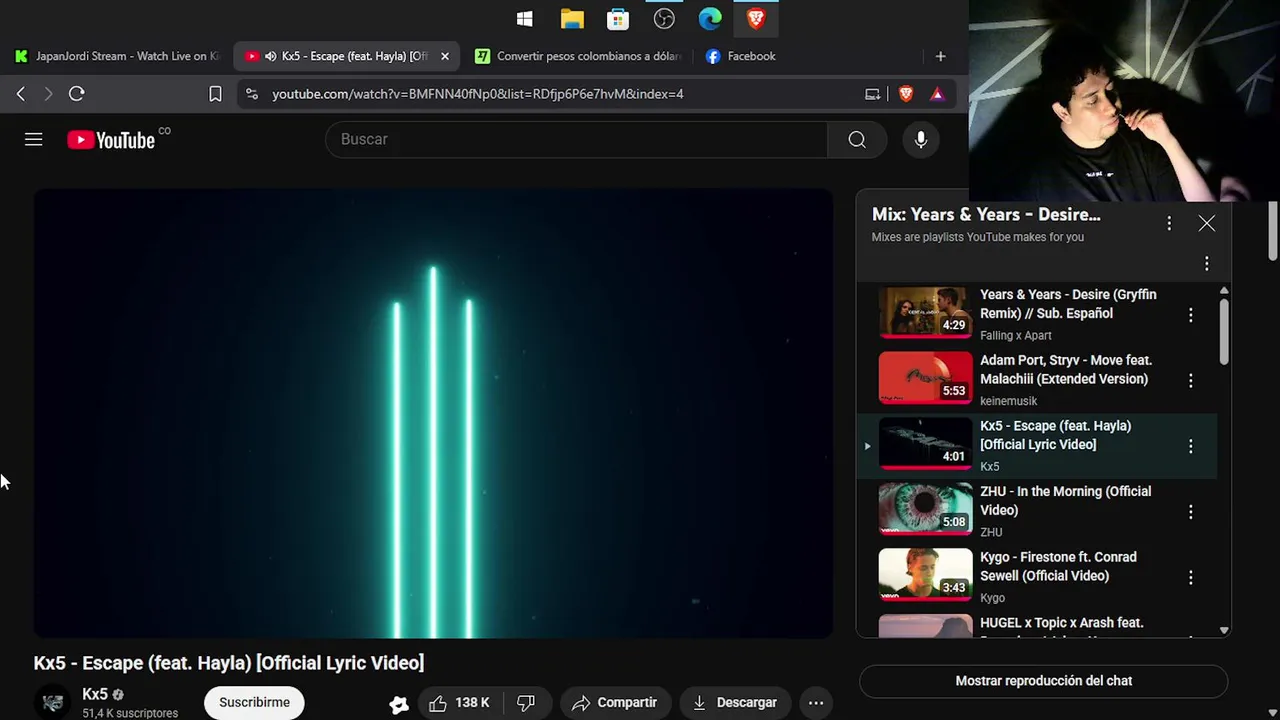Open options for Kygo Firestone
Screen dimensions: 1280x720
tap(1190, 578)
